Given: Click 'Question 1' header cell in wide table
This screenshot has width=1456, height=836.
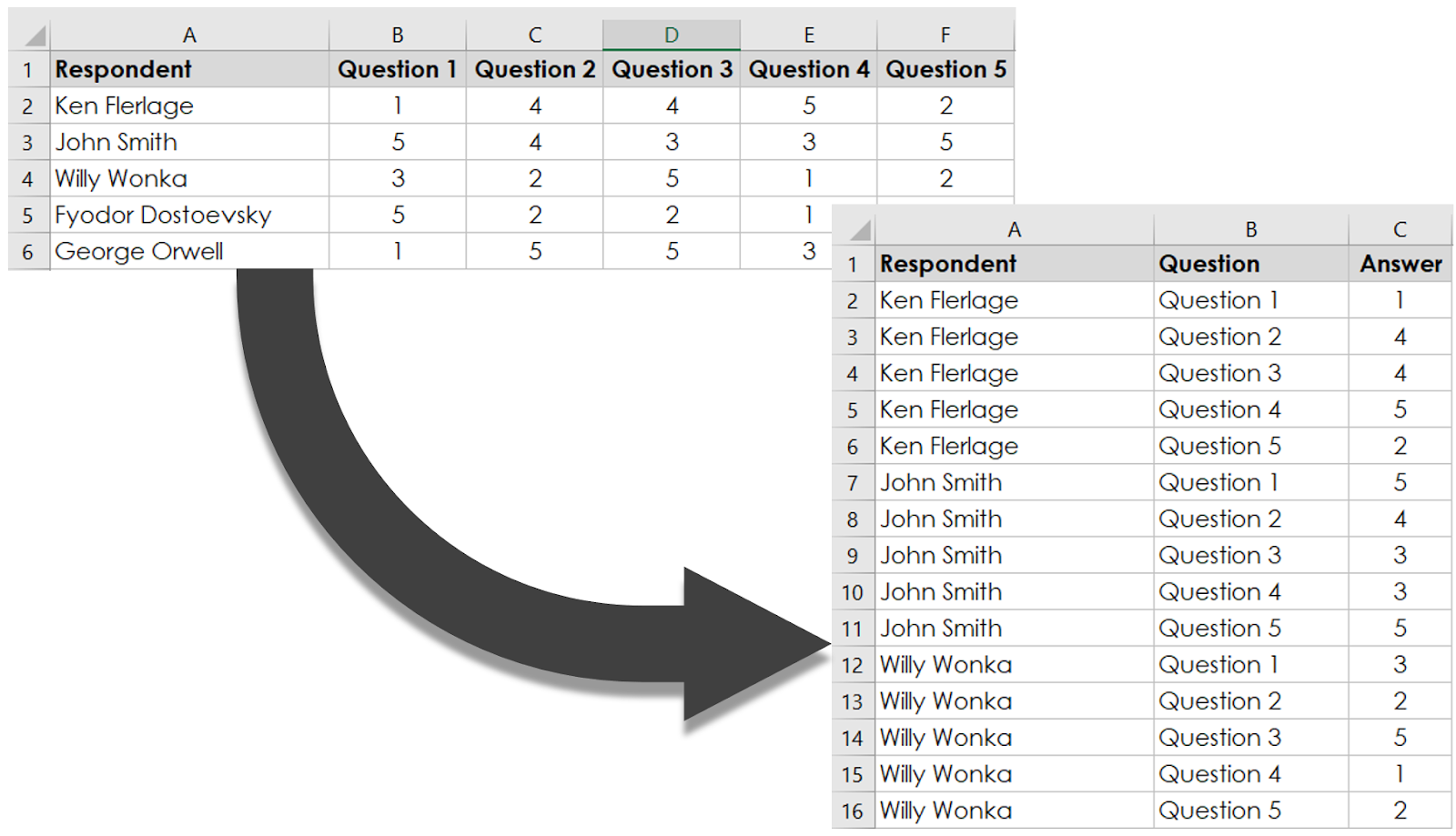Looking at the screenshot, I should pos(398,69).
